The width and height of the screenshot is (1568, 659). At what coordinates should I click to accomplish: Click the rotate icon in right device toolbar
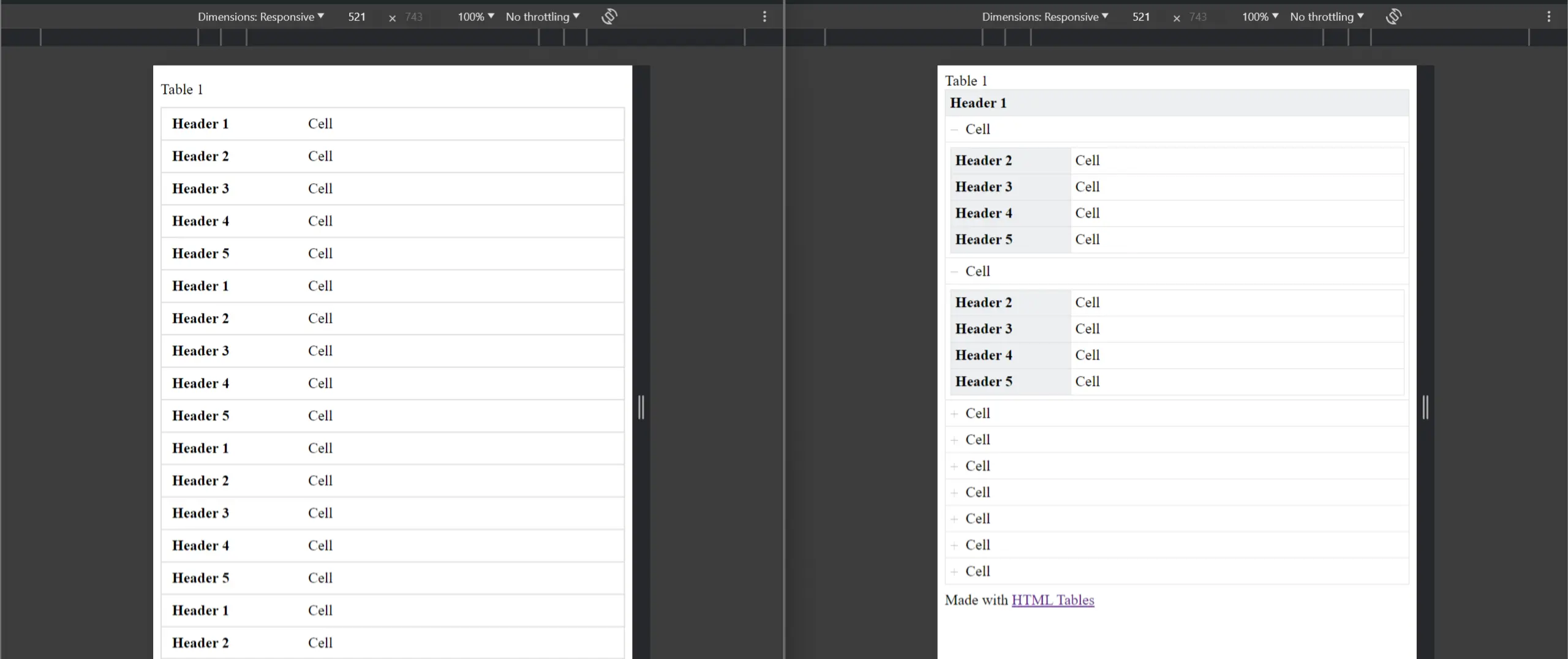point(1393,17)
